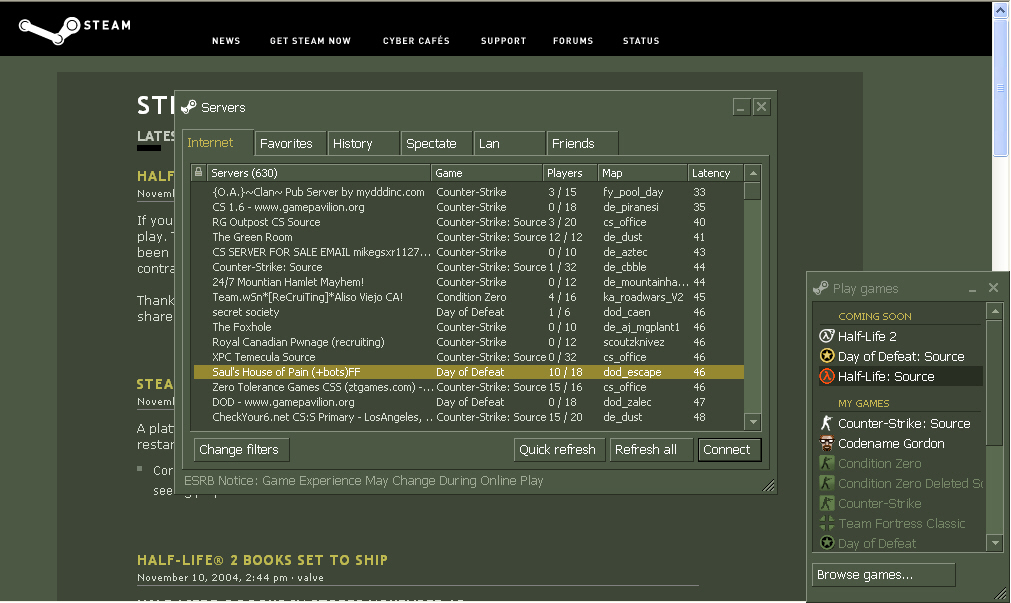Click the Half-Life 2 game icon
The height and width of the screenshot is (603, 1011).
(826, 337)
